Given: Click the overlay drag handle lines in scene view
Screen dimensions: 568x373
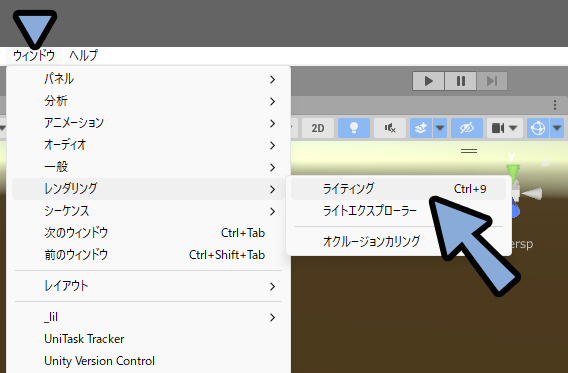Looking at the screenshot, I should coord(469,151).
